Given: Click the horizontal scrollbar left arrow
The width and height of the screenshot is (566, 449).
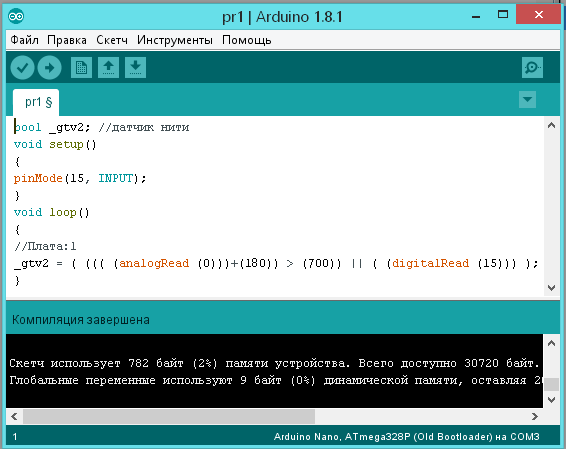Looking at the screenshot, I should pos(14,417).
